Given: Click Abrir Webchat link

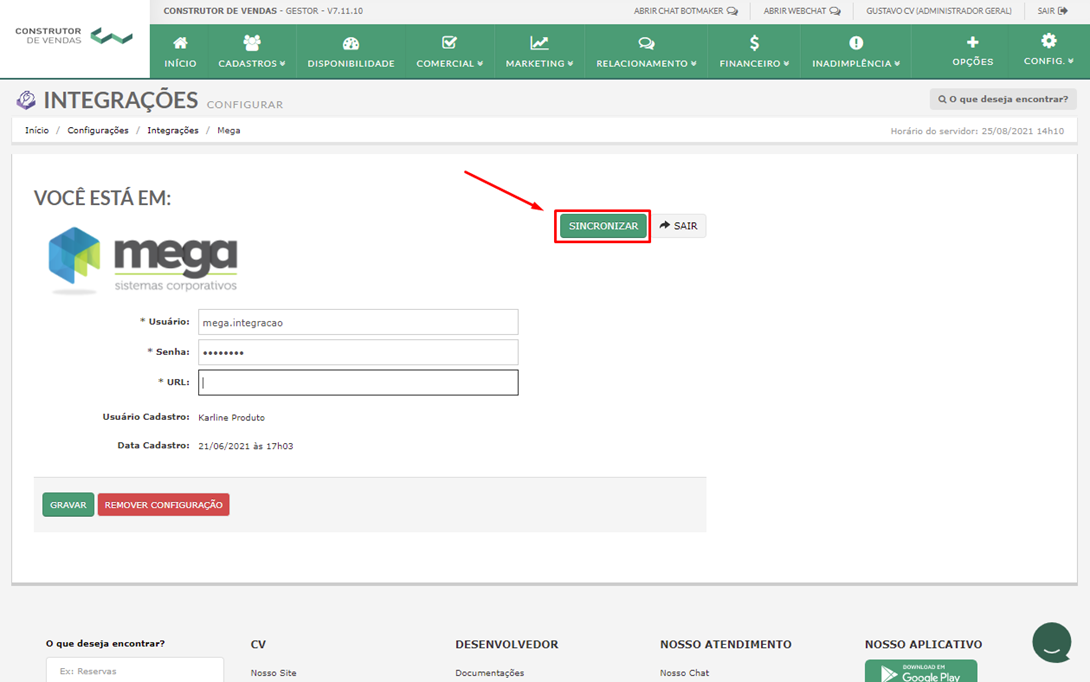Looking at the screenshot, I should pyautogui.click(x=802, y=11).
